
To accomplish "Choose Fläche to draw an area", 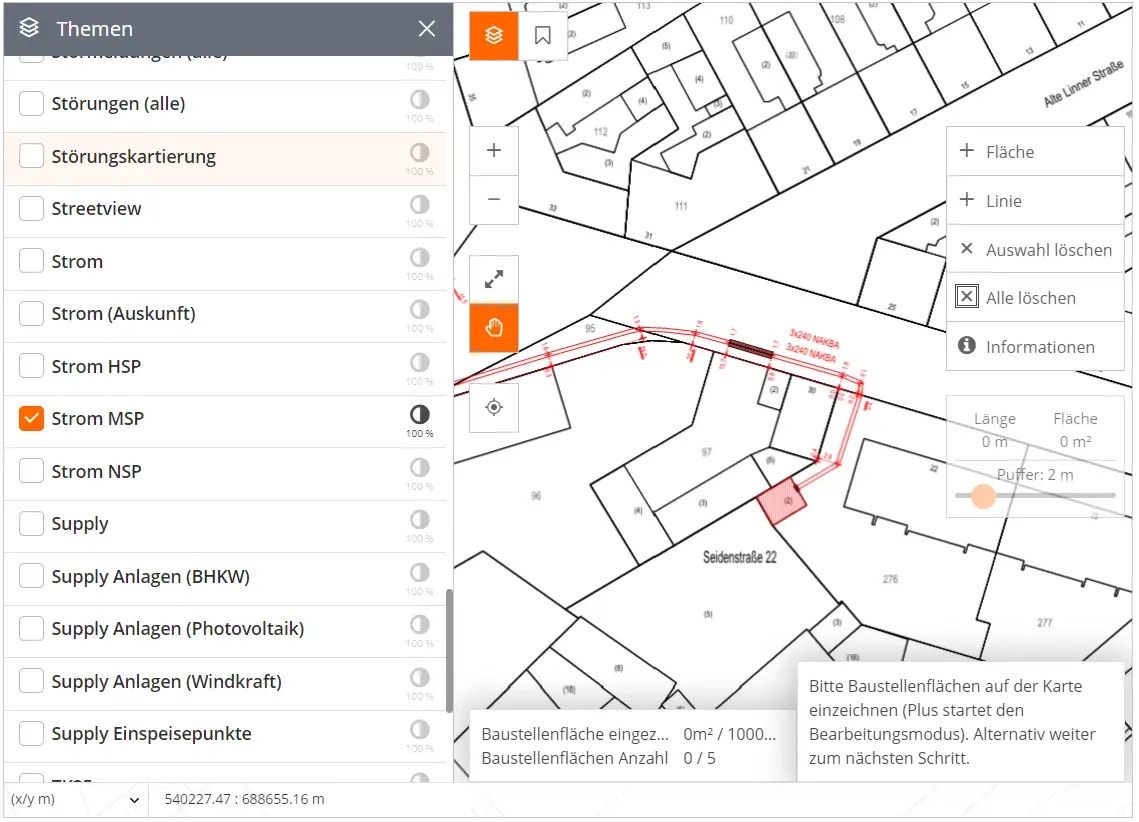I will 1034,152.
